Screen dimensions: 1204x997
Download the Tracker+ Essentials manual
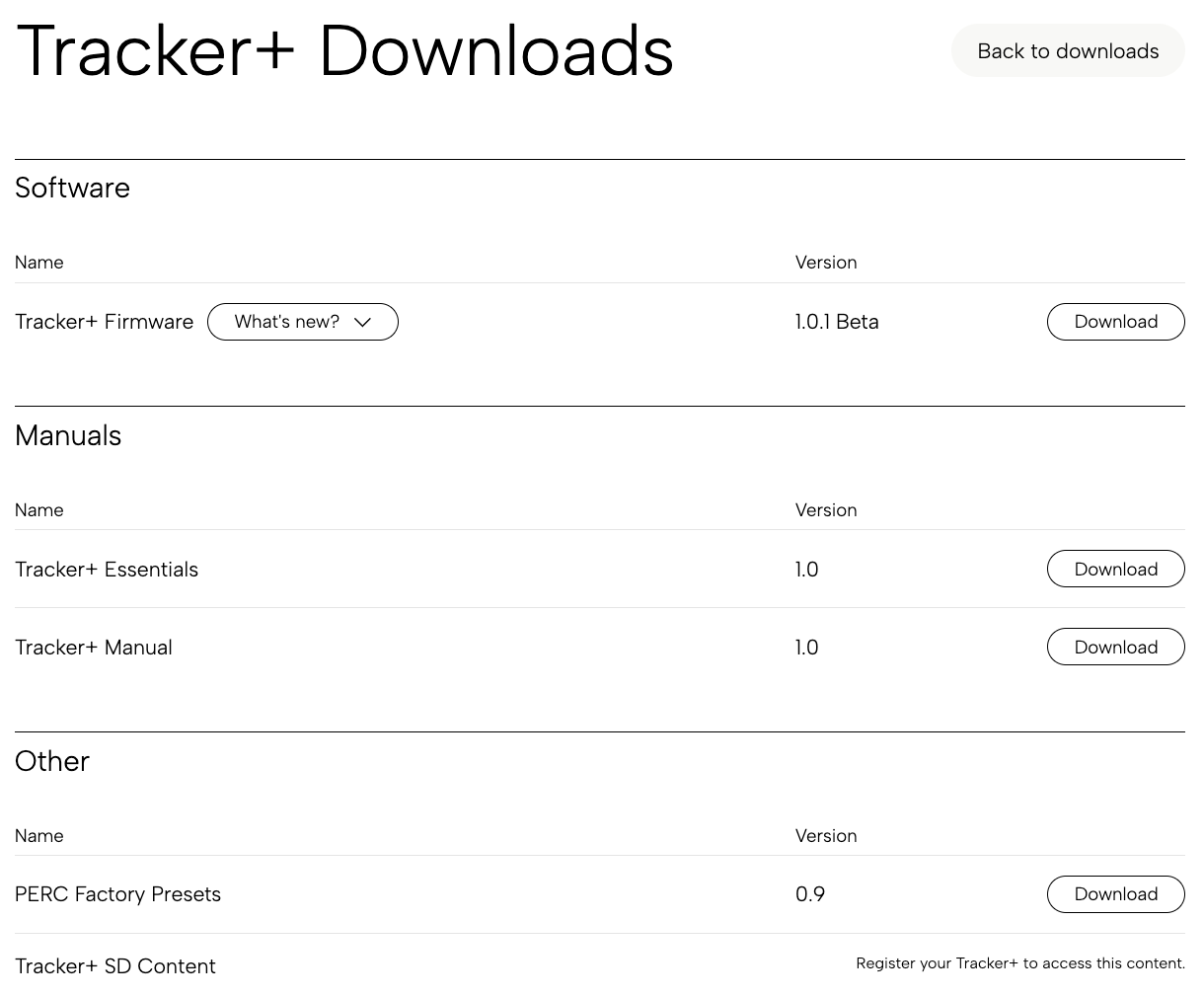point(1115,569)
